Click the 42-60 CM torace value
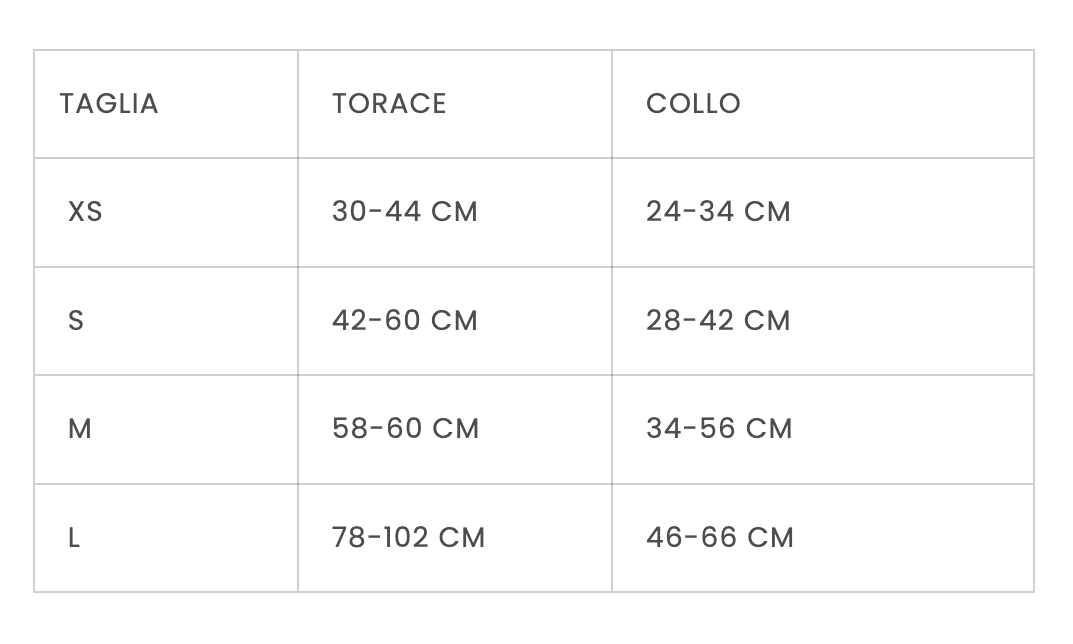1073x644 pixels. pos(405,321)
